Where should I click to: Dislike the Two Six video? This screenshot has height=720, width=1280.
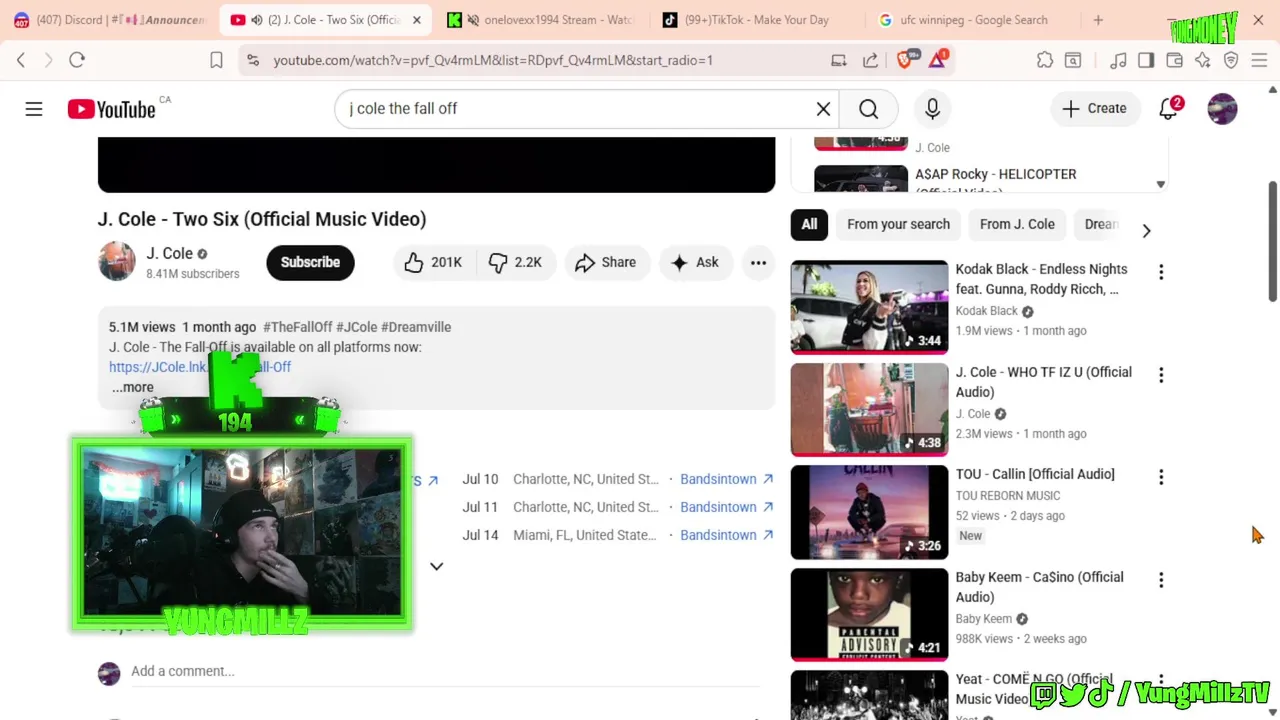pyautogui.click(x=515, y=262)
